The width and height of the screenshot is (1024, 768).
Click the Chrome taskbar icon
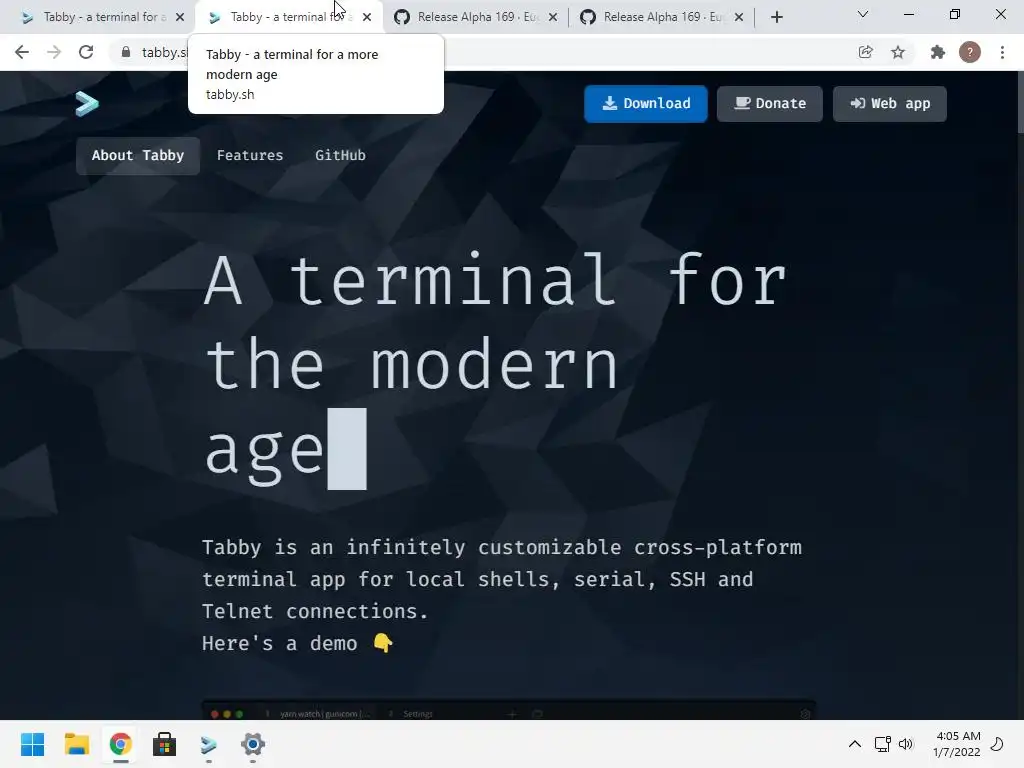120,744
